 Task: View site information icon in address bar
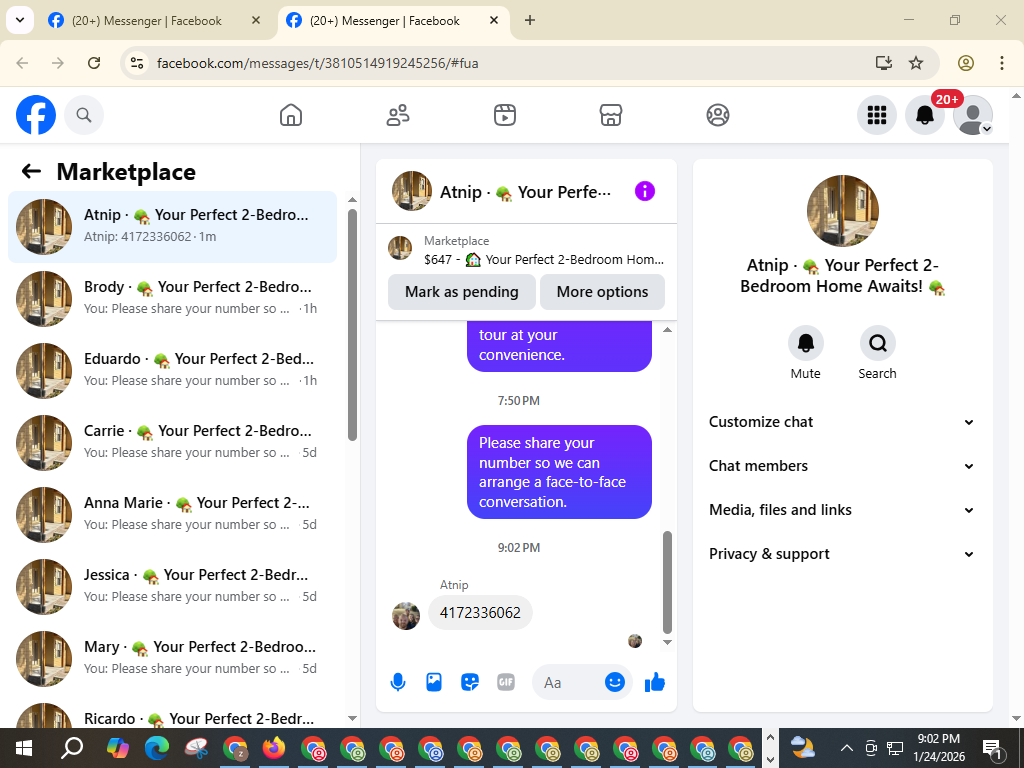(136, 63)
